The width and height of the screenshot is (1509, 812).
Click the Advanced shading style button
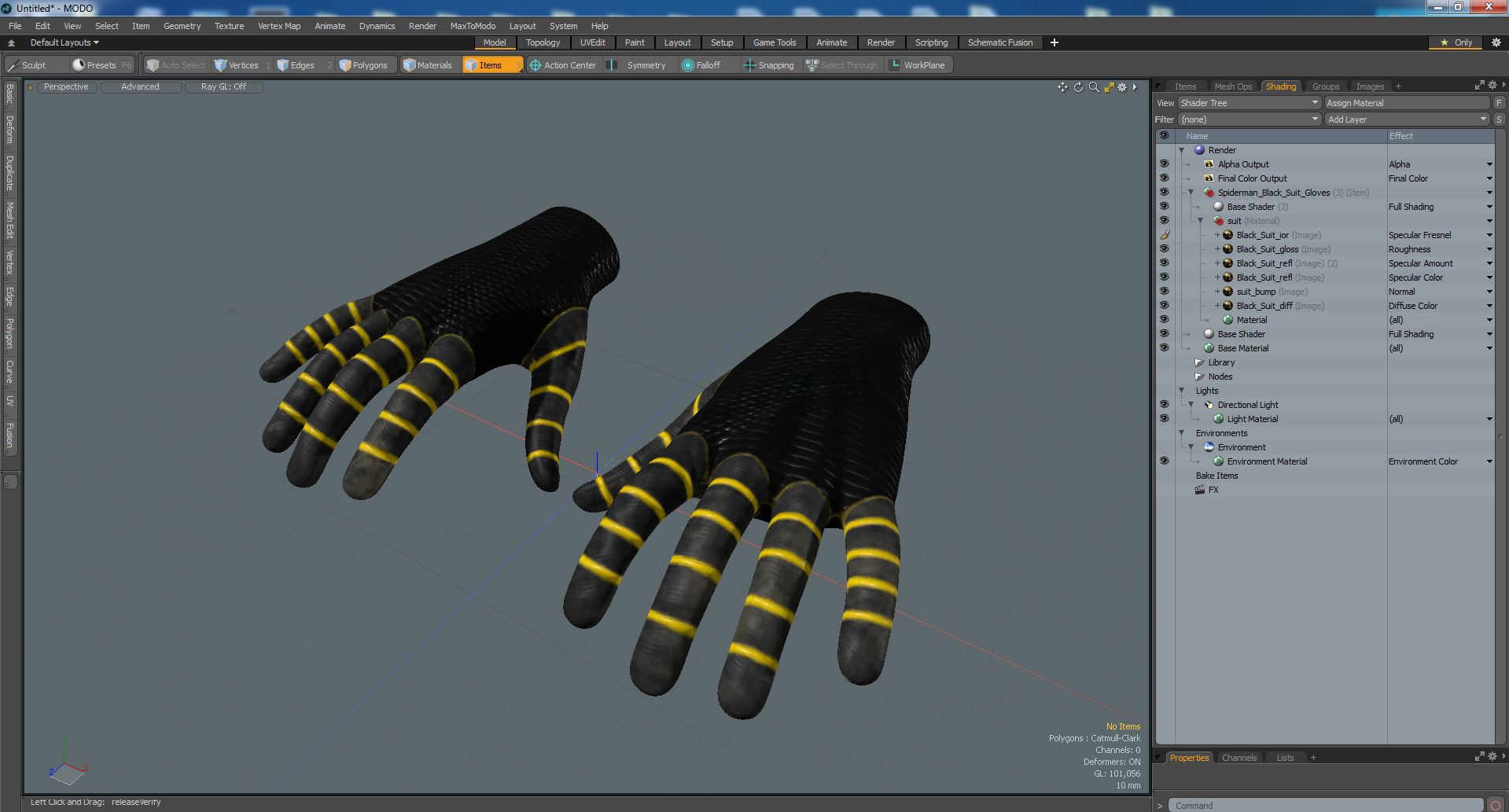tap(140, 87)
